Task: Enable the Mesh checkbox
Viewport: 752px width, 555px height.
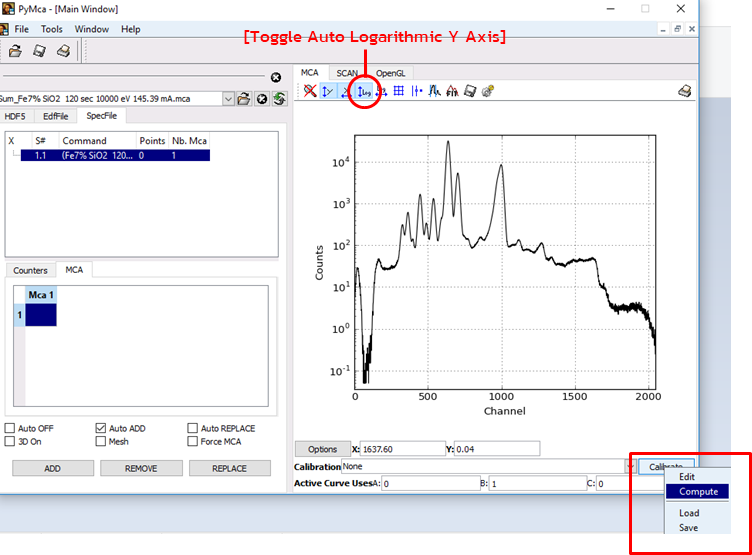Action: 101,441
